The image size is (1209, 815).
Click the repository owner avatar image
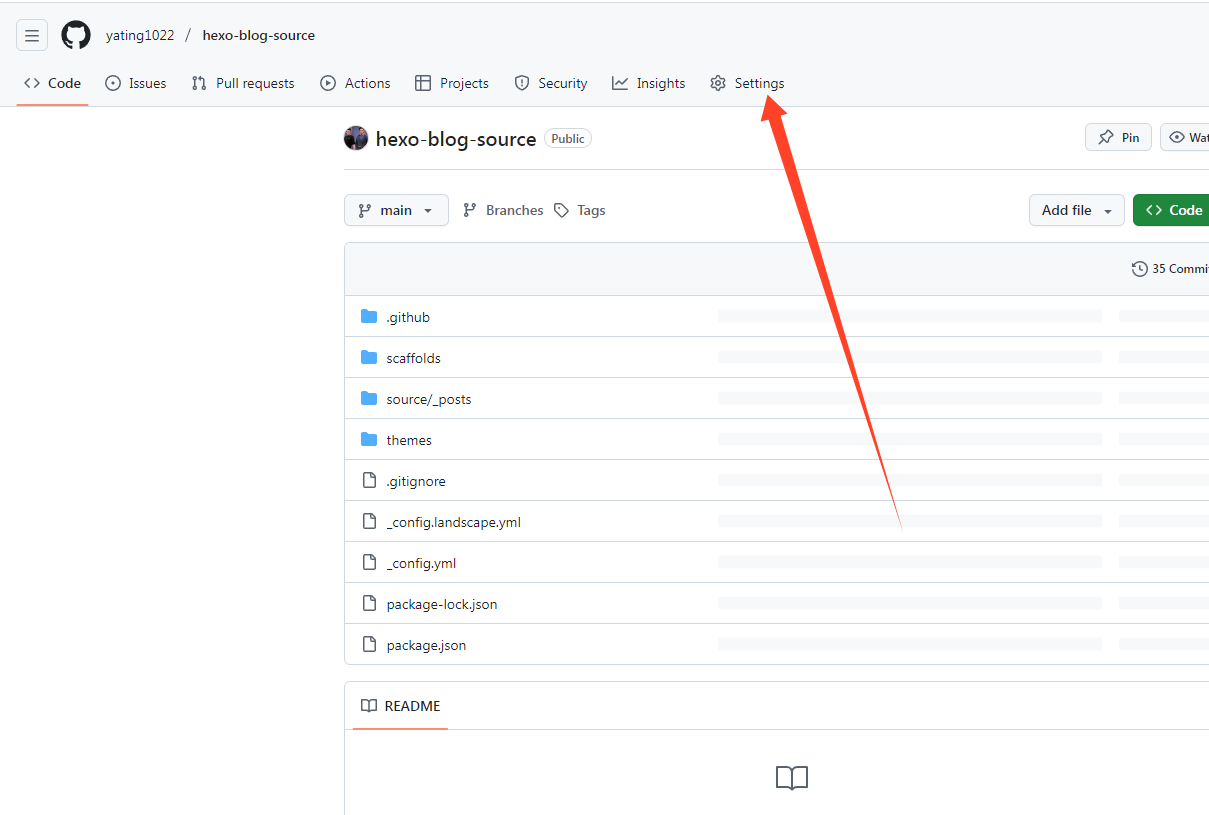[x=356, y=139]
